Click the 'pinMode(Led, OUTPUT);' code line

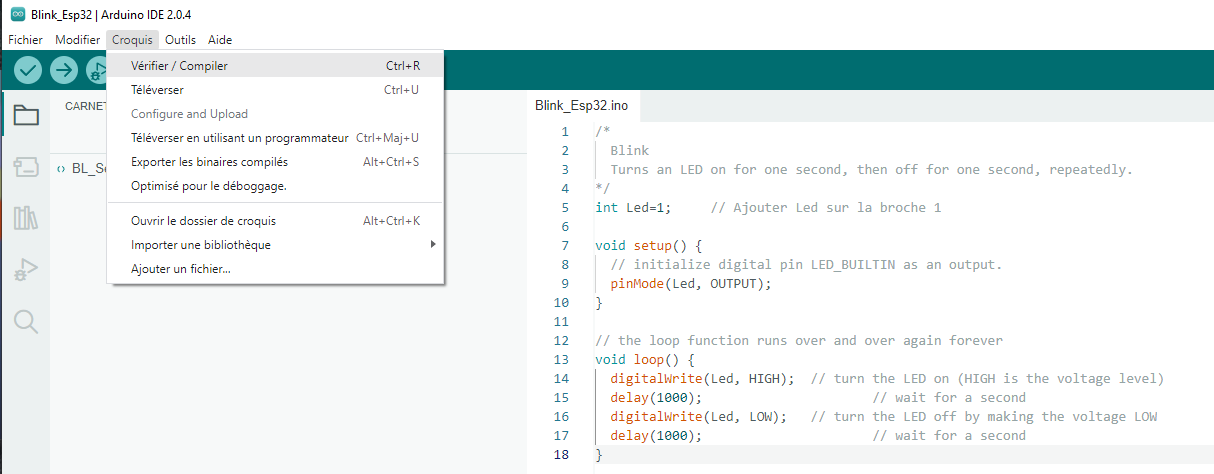(691, 284)
